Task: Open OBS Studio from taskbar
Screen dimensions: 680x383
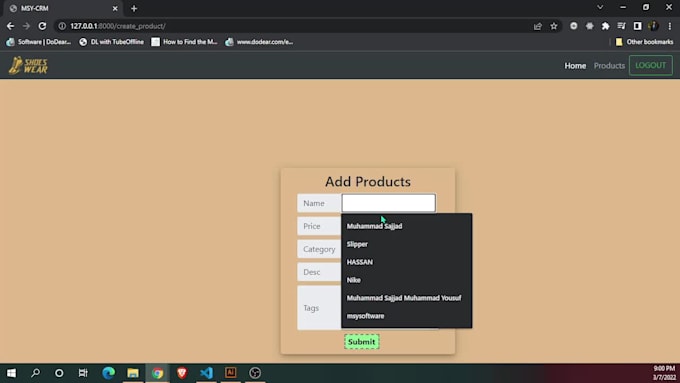Action: coord(255,373)
